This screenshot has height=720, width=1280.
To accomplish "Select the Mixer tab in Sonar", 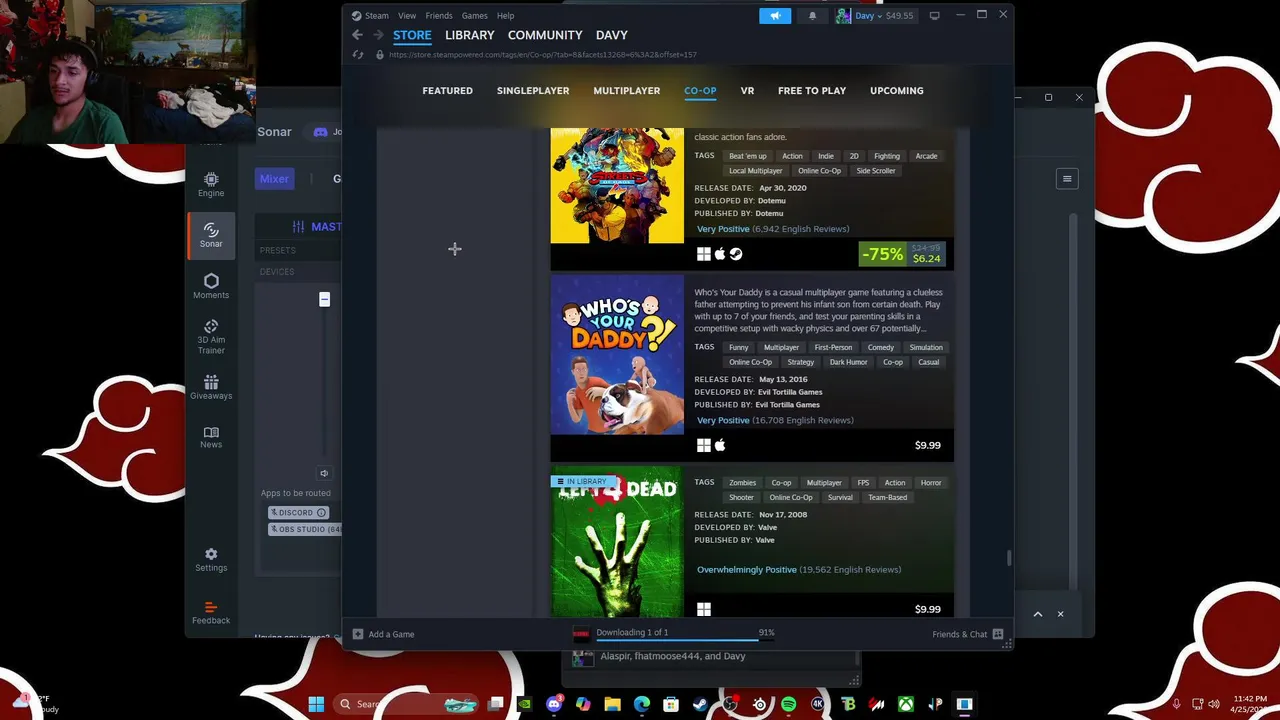I will tap(274, 179).
